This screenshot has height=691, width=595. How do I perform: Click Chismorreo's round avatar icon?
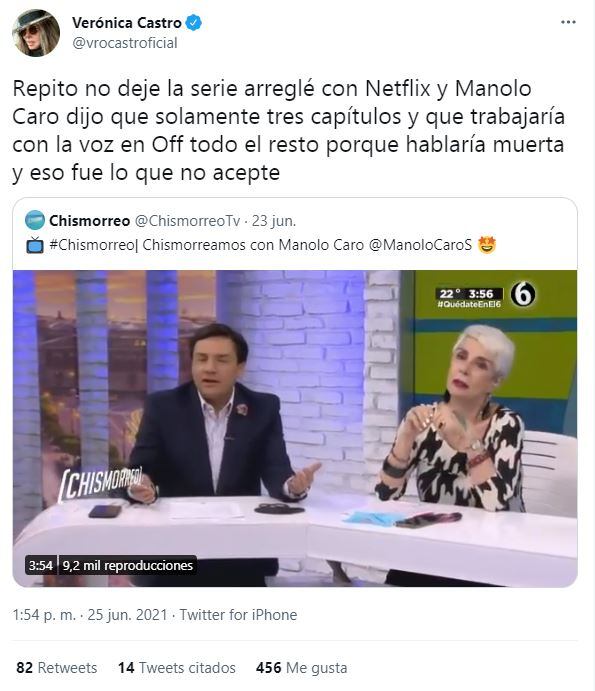point(35,220)
